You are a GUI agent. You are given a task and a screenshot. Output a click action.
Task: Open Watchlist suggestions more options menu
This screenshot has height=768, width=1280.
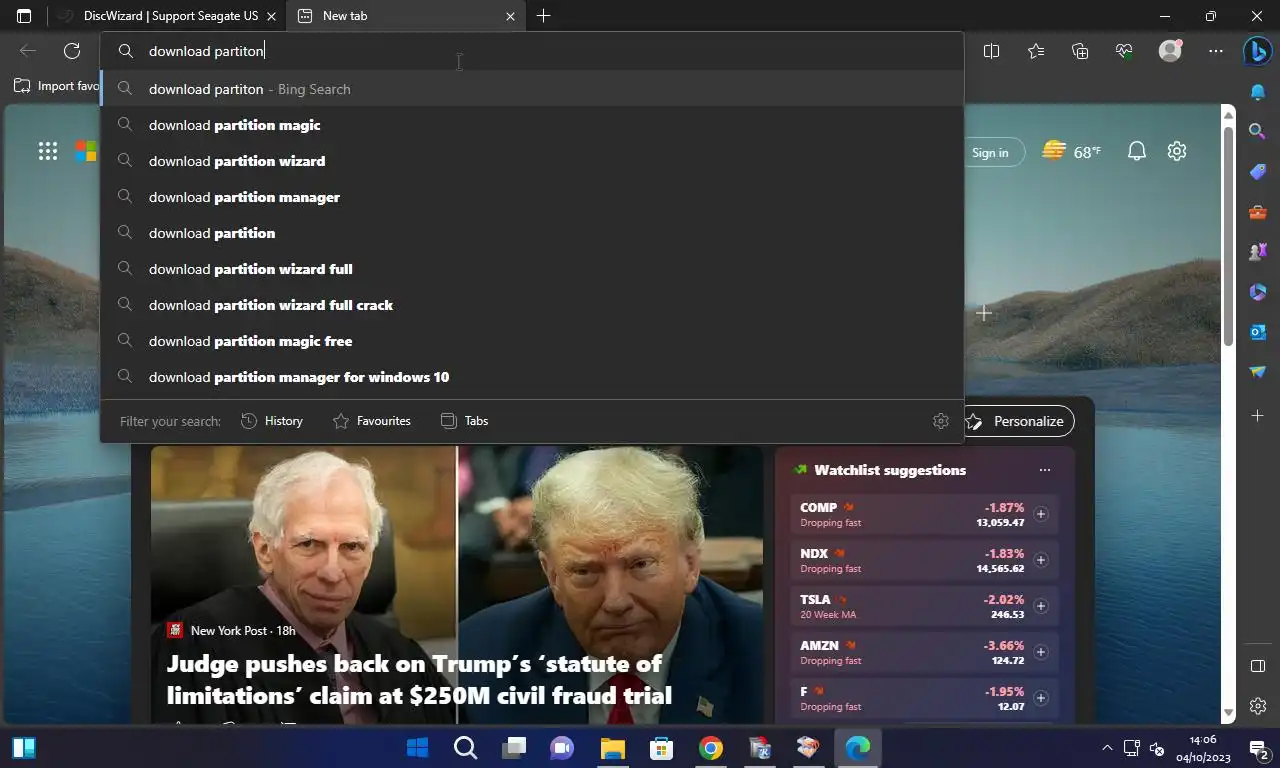click(x=1045, y=470)
